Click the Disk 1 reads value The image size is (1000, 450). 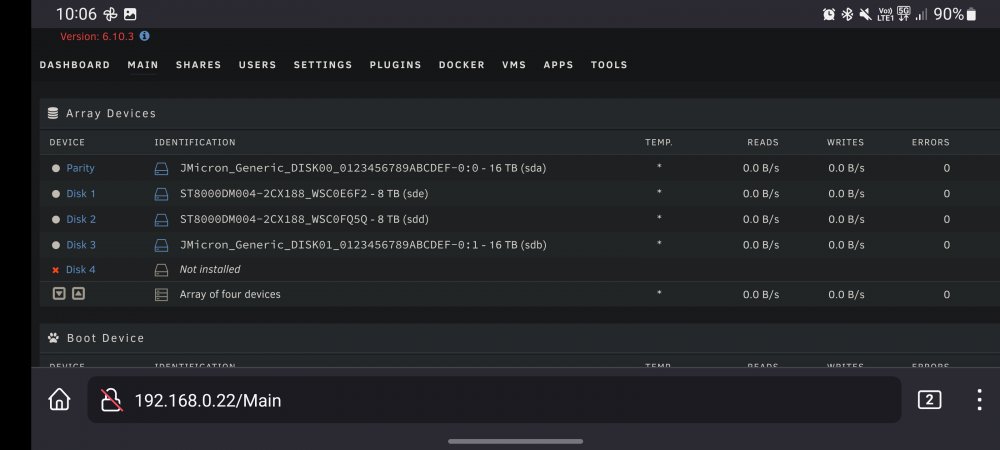(761, 194)
